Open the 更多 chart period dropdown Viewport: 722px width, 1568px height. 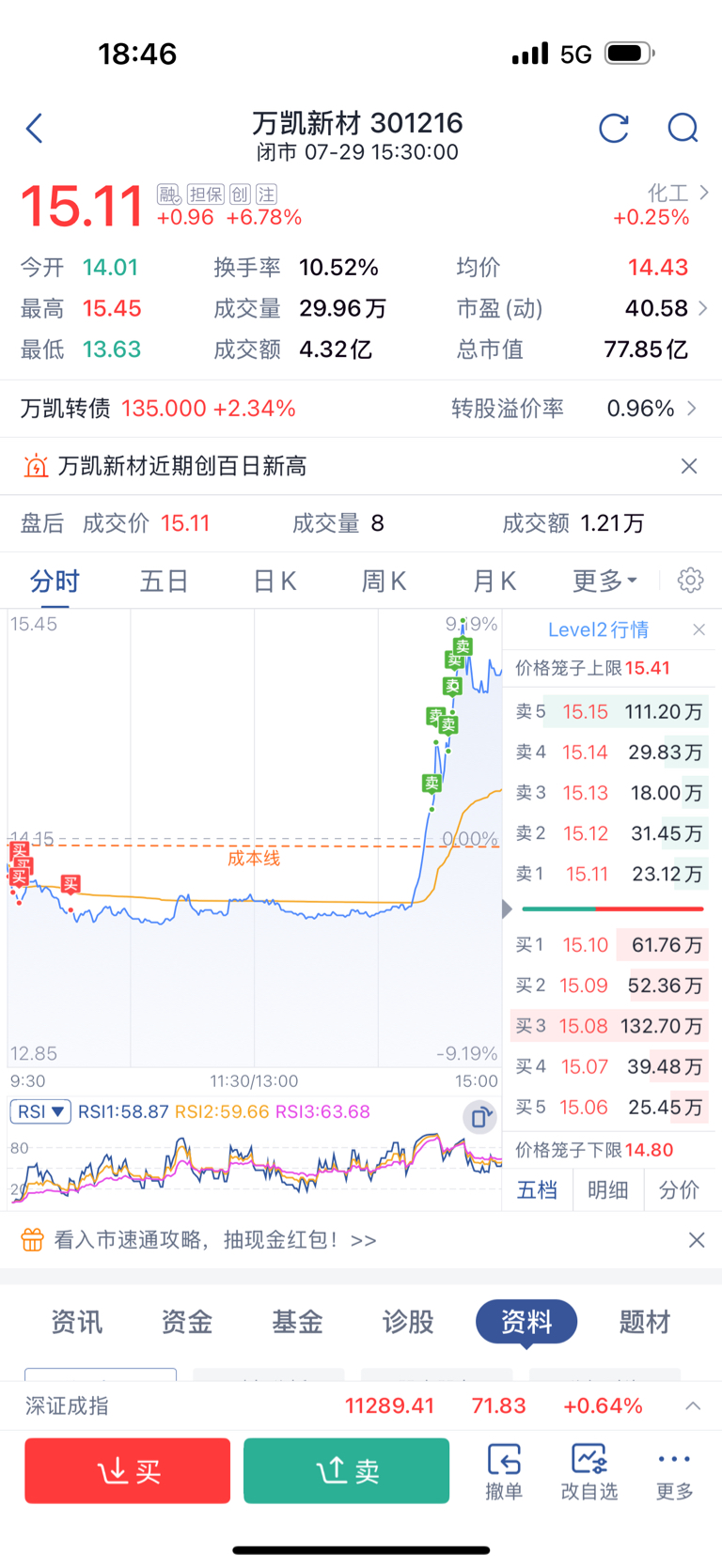(604, 581)
